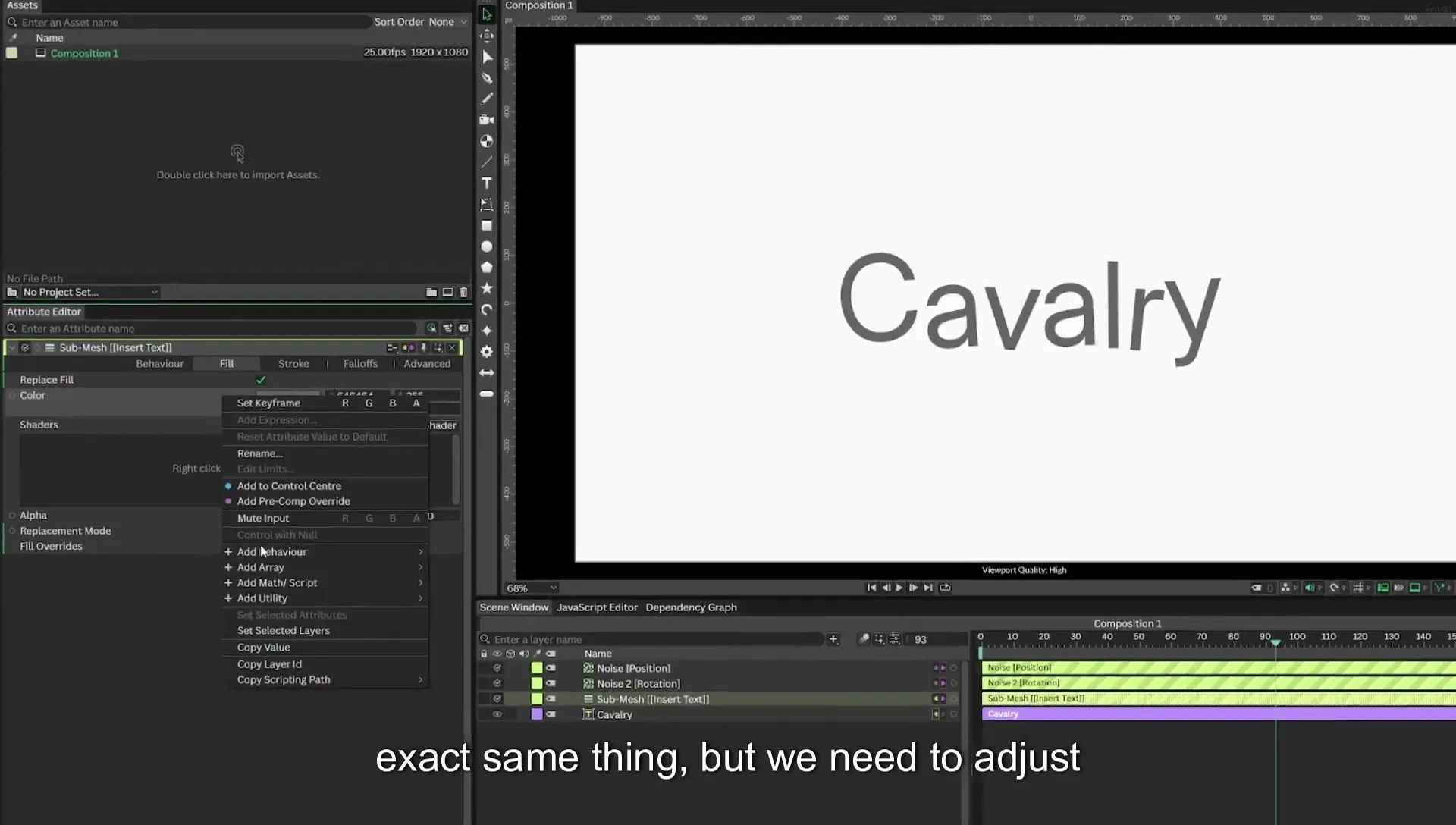The width and height of the screenshot is (1456, 825).
Task: Select the Rectangle shape tool
Action: point(487,226)
